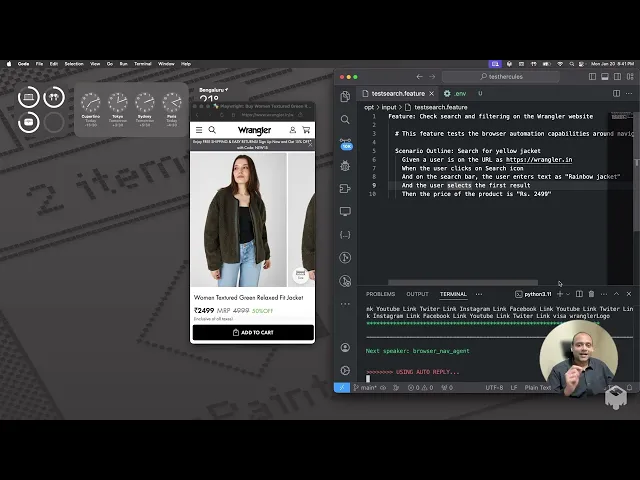
Task: Click the Wrangler logo on the site
Action: [254, 130]
